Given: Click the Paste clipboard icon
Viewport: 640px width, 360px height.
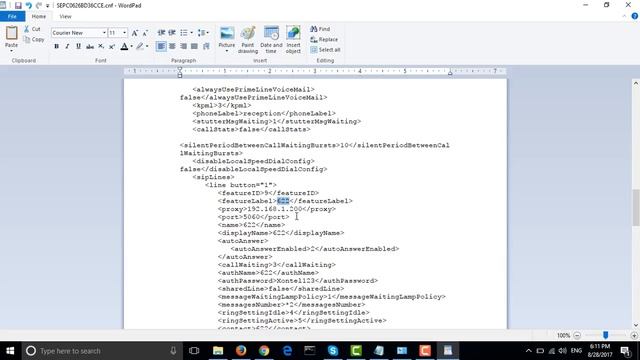Looking at the screenshot, I should [x=11, y=33].
